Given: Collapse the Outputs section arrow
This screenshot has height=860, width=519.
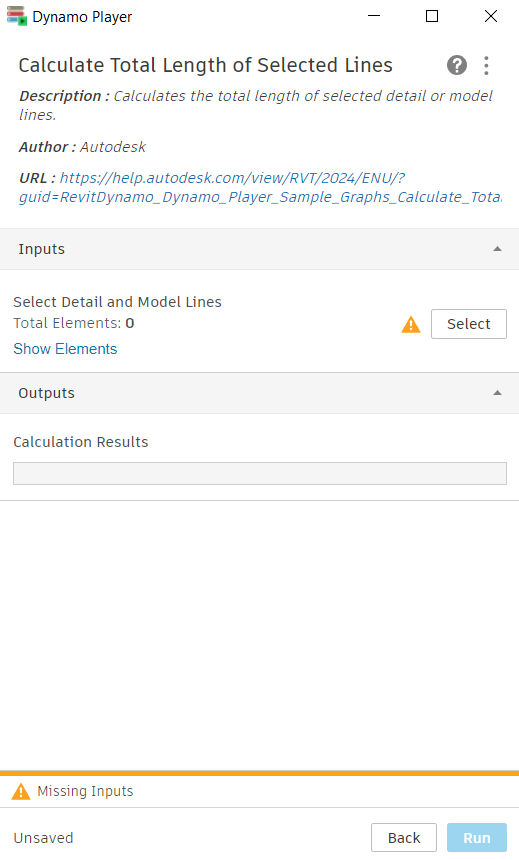Looking at the screenshot, I should coord(497,393).
